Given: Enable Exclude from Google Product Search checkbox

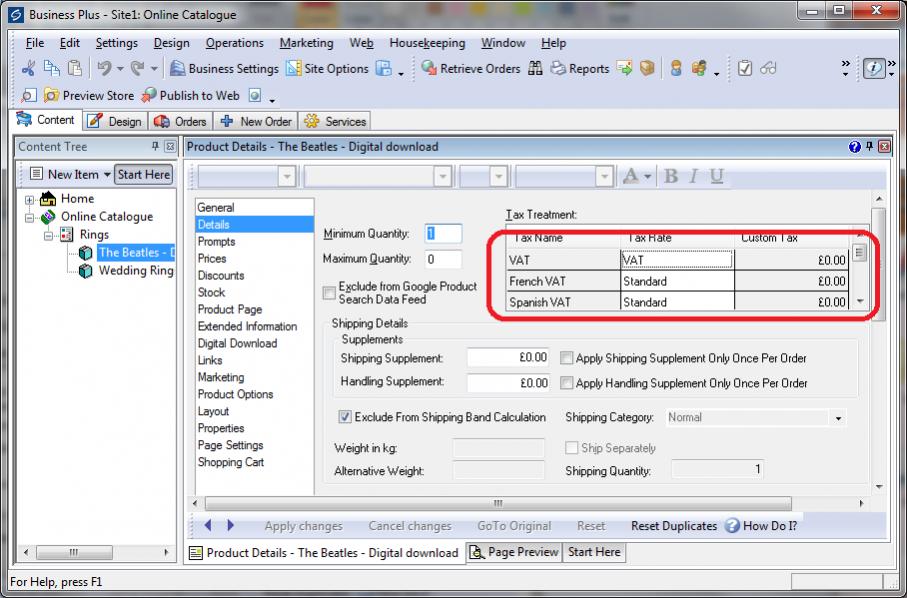Looking at the screenshot, I should [x=329, y=293].
